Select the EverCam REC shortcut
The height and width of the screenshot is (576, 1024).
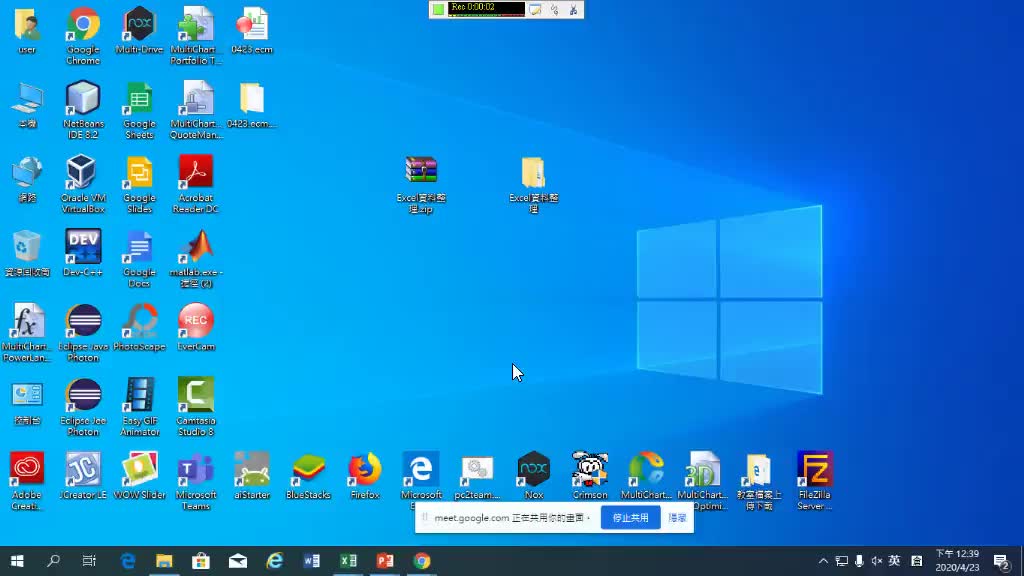(196, 327)
